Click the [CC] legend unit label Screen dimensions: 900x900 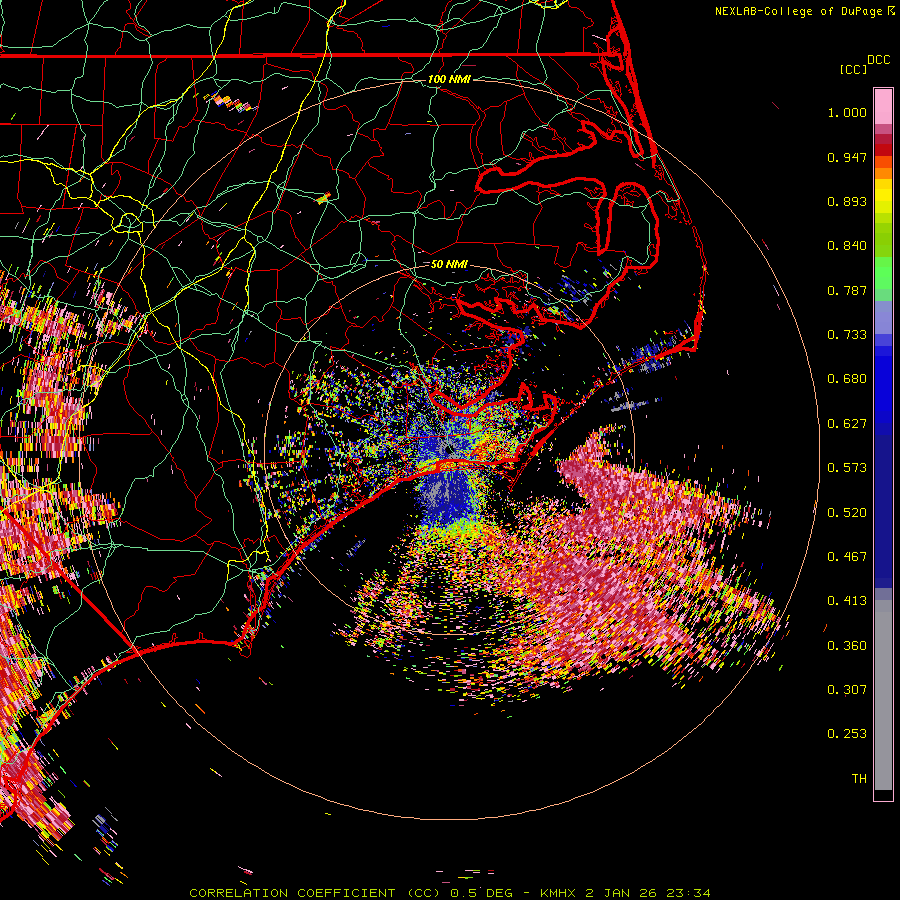tap(854, 69)
